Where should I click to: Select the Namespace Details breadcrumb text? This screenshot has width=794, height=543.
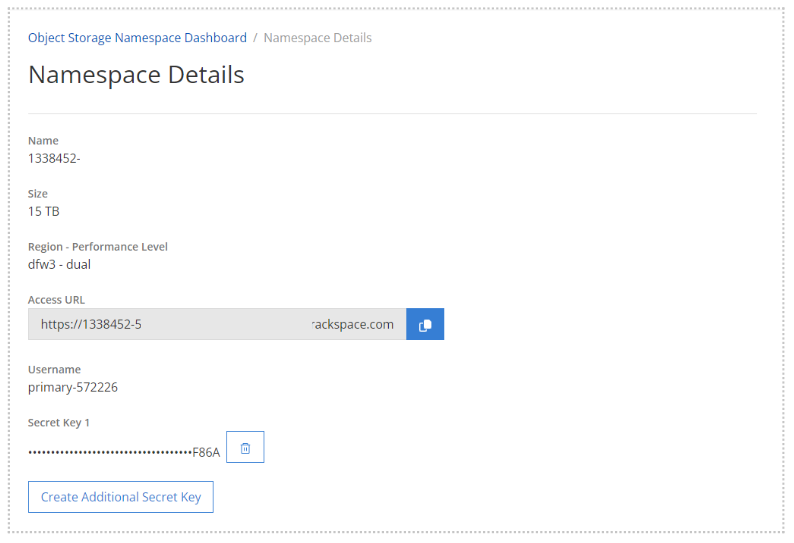coord(317,38)
